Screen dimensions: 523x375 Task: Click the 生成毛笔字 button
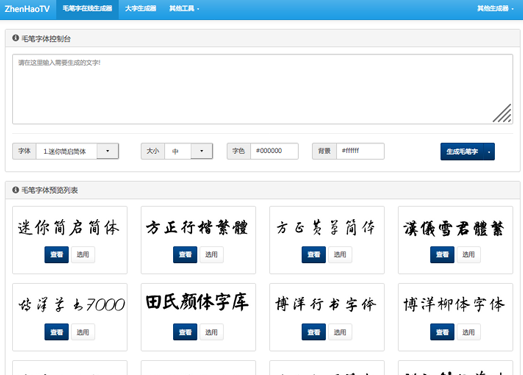(x=462, y=151)
